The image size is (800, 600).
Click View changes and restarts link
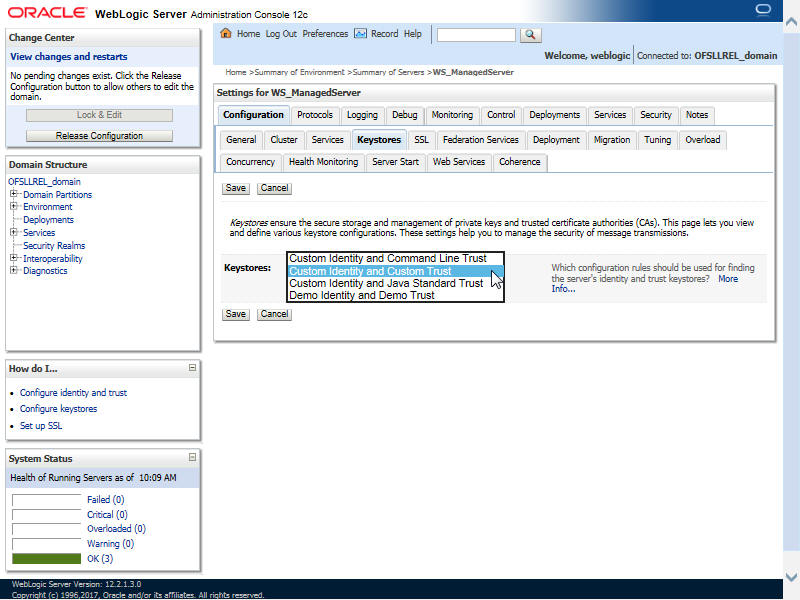pos(69,57)
